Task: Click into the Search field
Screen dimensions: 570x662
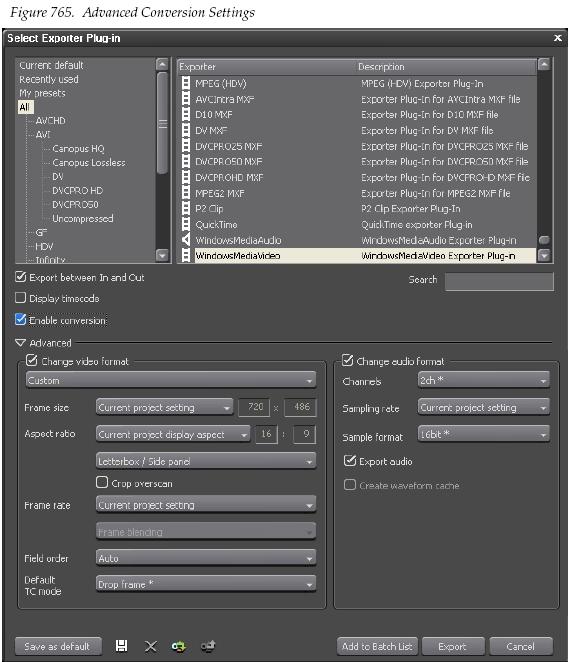Action: tap(499, 281)
